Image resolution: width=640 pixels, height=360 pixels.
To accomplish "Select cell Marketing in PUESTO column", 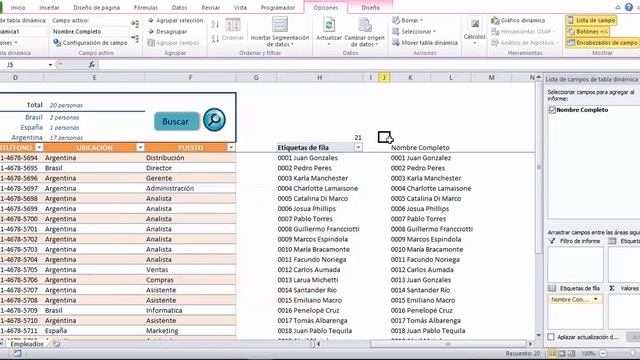I will (190, 331).
